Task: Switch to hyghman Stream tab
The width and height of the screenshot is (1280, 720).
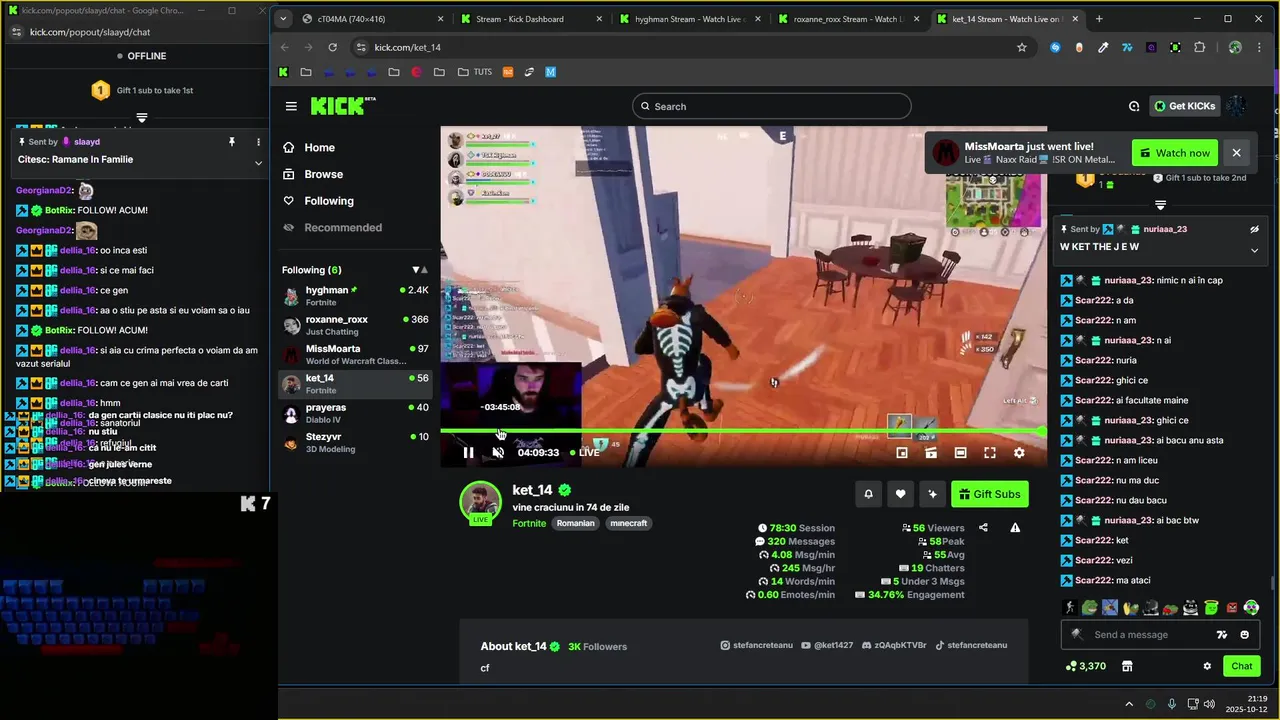Action: [x=688, y=19]
